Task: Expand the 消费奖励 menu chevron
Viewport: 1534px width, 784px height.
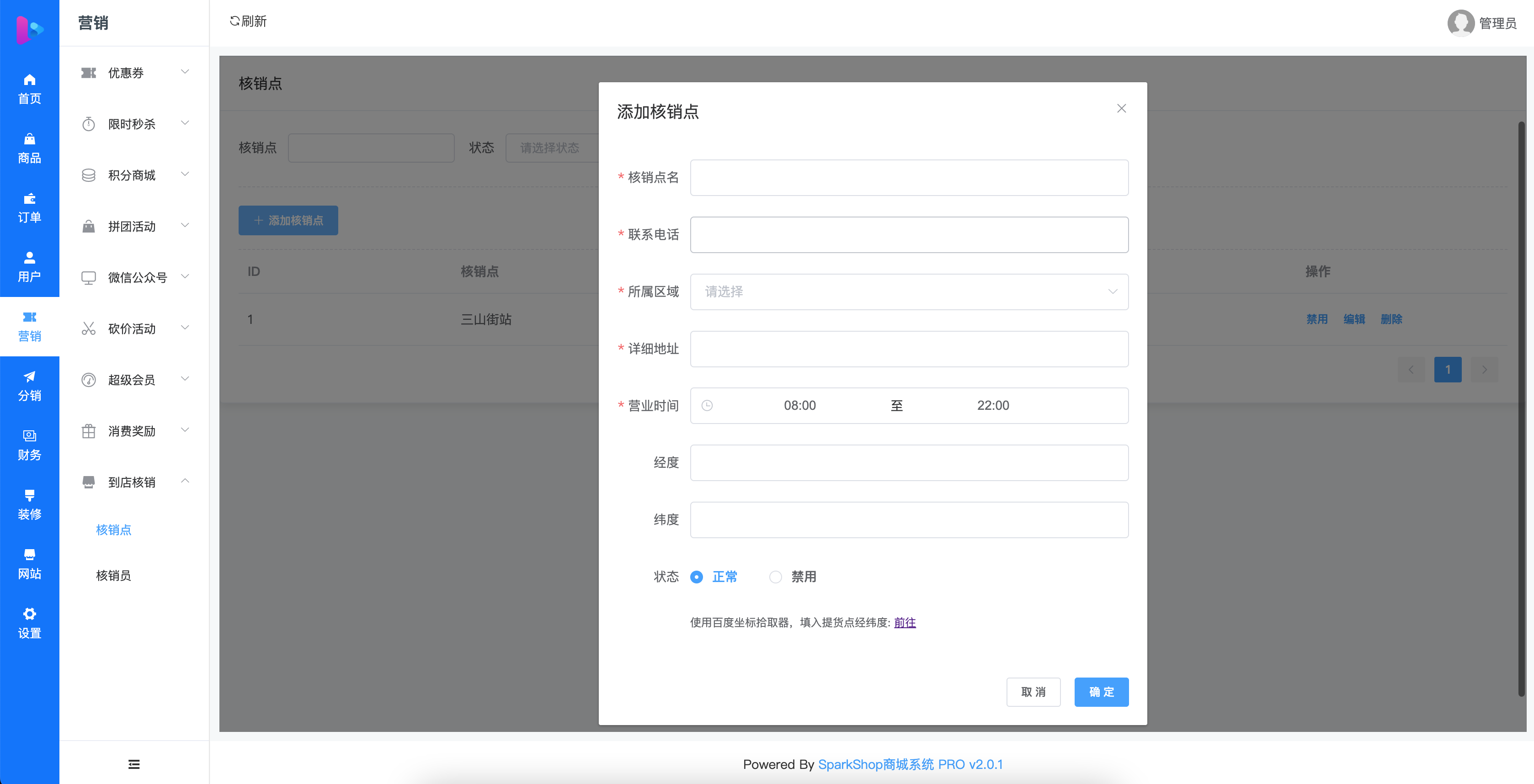Action: tap(185, 430)
